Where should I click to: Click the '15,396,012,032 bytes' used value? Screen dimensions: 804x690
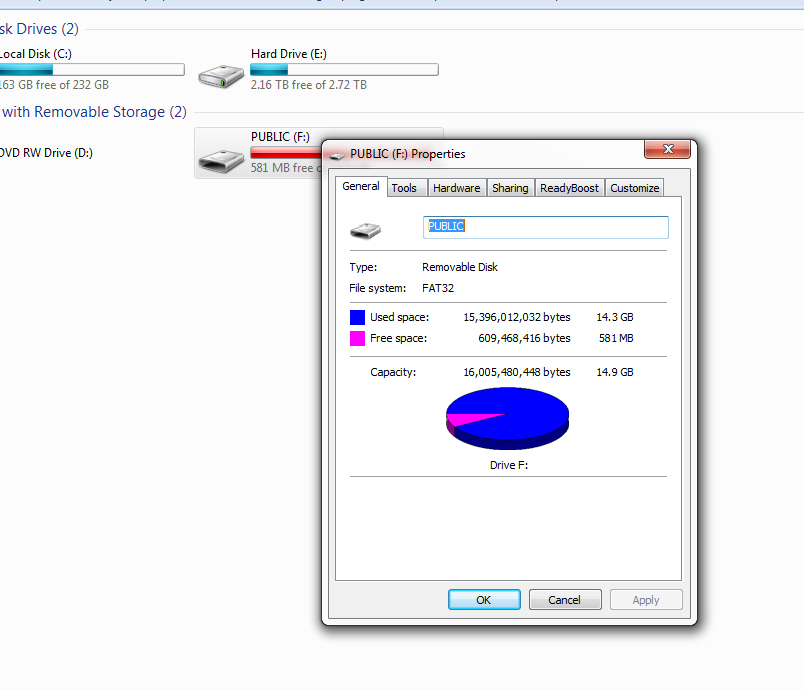click(517, 317)
